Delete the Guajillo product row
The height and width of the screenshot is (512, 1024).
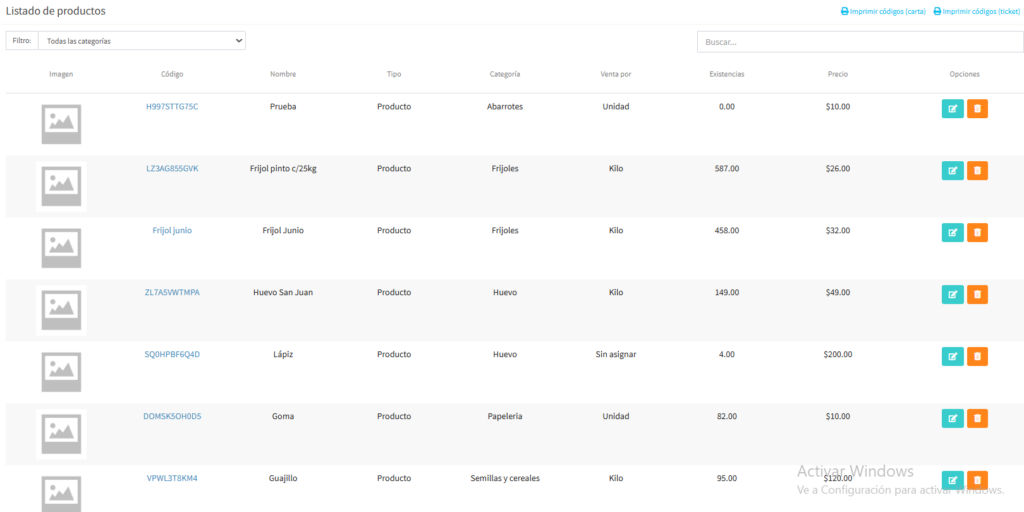977,480
